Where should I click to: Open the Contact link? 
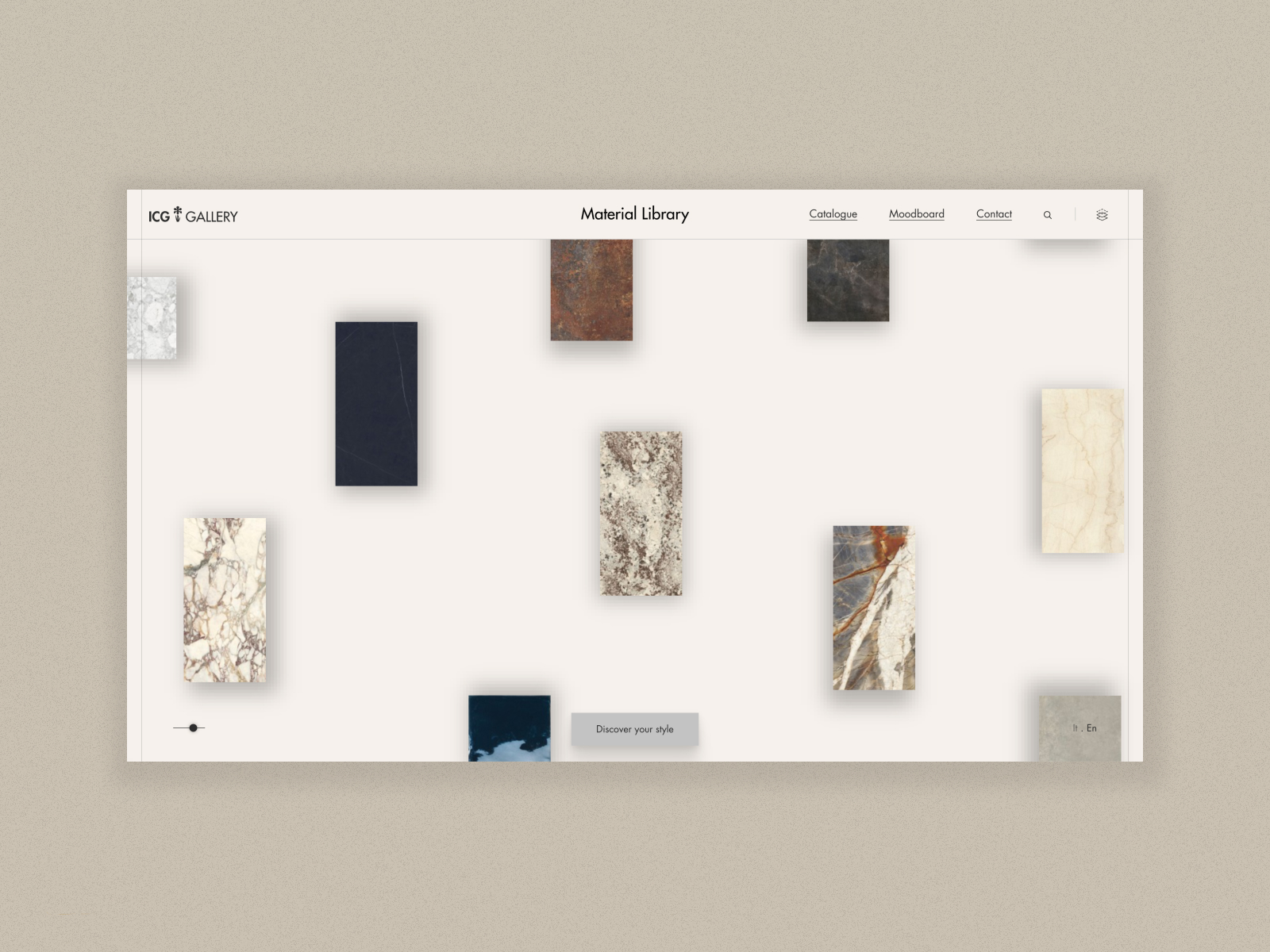tap(994, 214)
